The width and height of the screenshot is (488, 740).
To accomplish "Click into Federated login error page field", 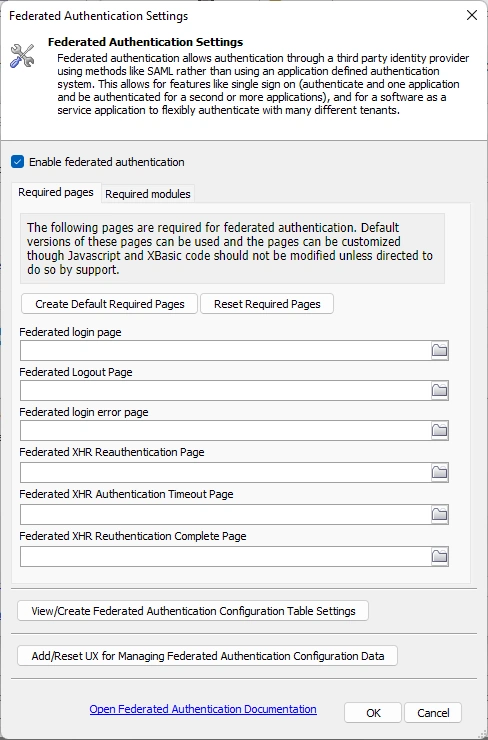I will click(x=226, y=430).
